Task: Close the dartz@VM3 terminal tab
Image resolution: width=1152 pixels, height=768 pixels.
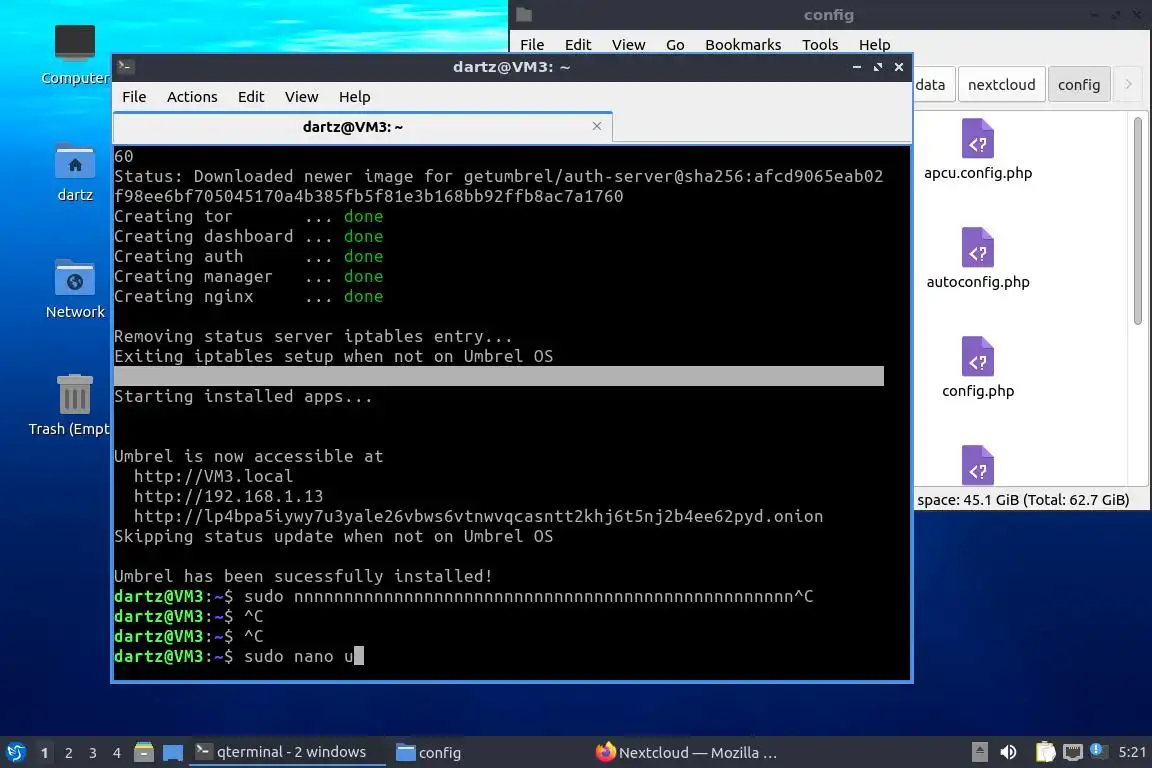Action: 597,126
